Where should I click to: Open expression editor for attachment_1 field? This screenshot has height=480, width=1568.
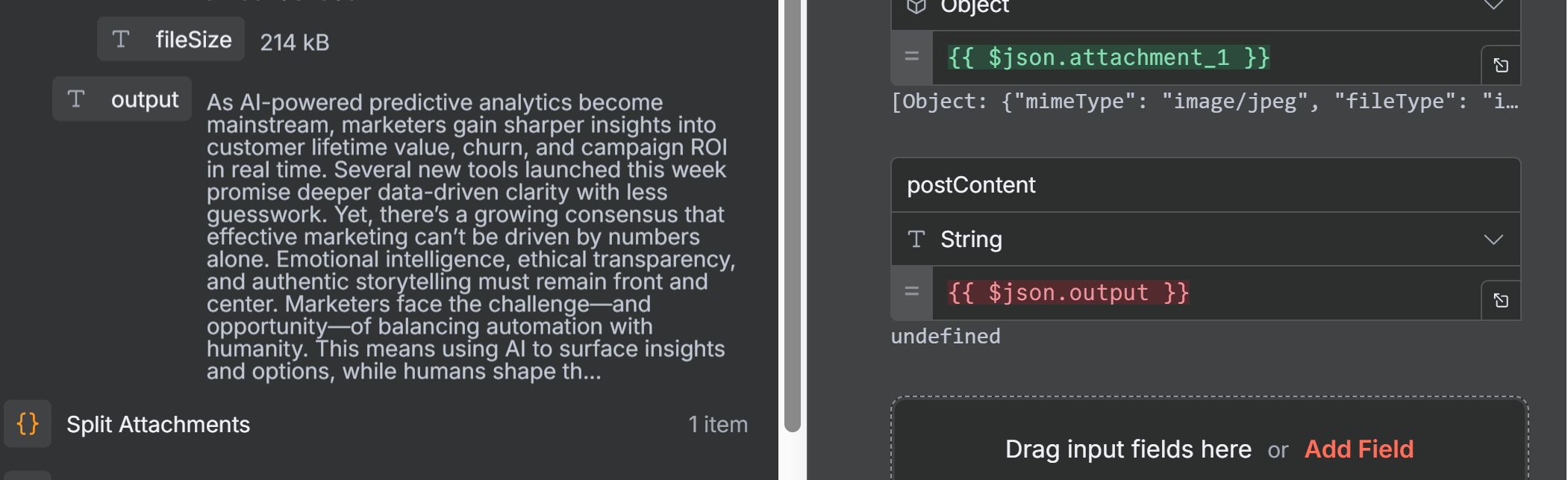pos(1501,65)
